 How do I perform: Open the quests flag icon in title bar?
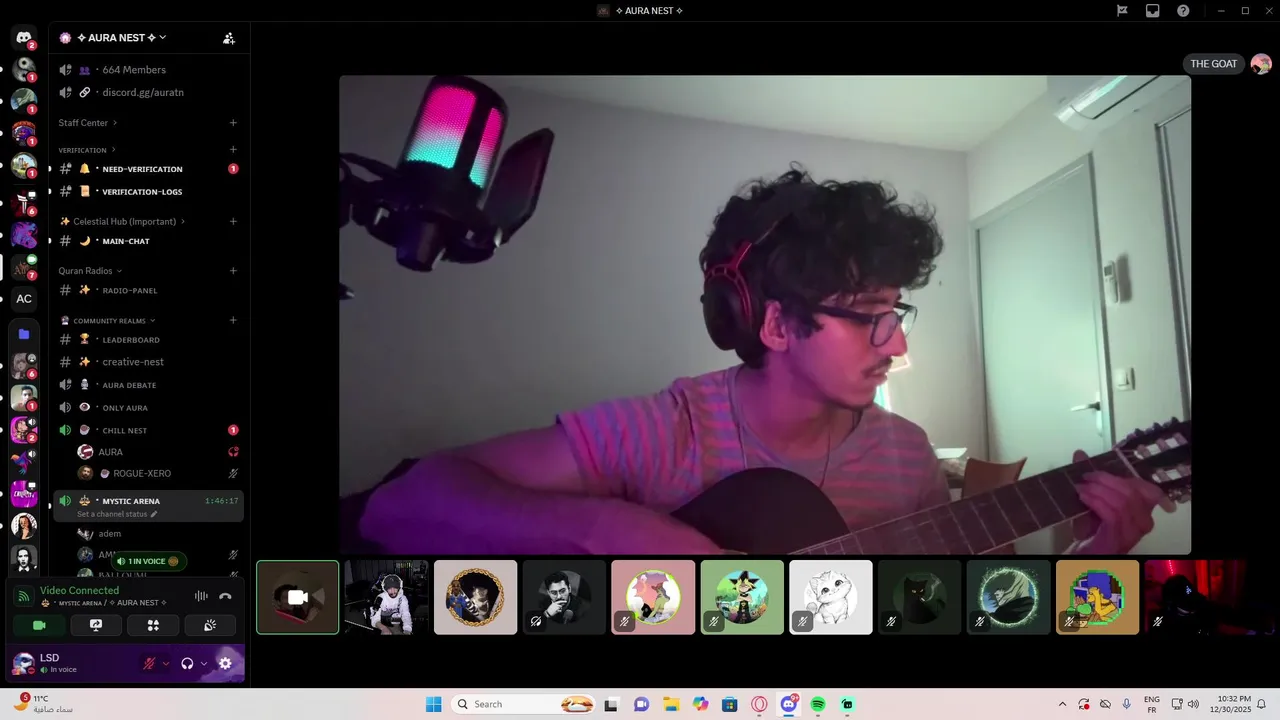1123,11
